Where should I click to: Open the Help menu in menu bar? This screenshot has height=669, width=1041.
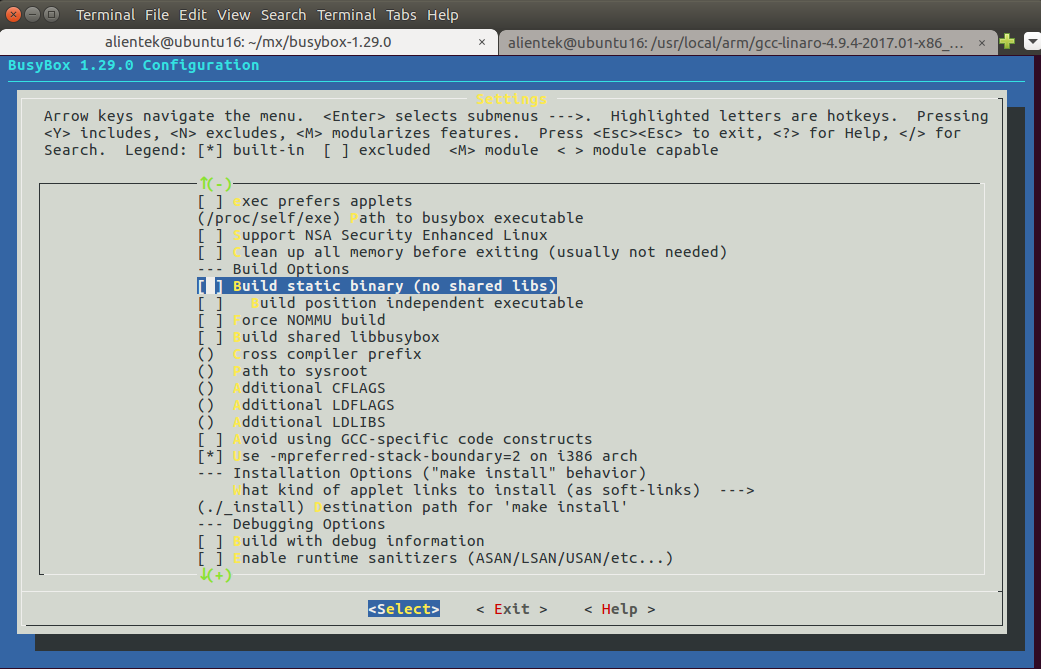443,15
